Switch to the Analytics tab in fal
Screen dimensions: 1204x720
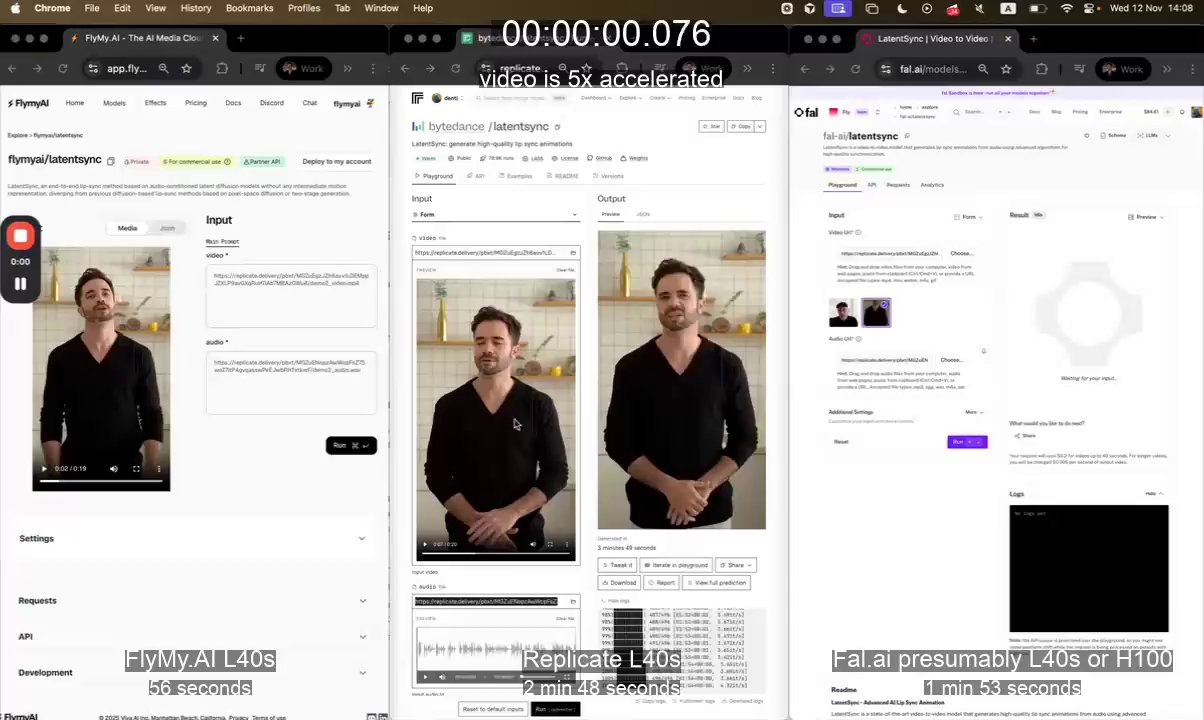click(931, 185)
